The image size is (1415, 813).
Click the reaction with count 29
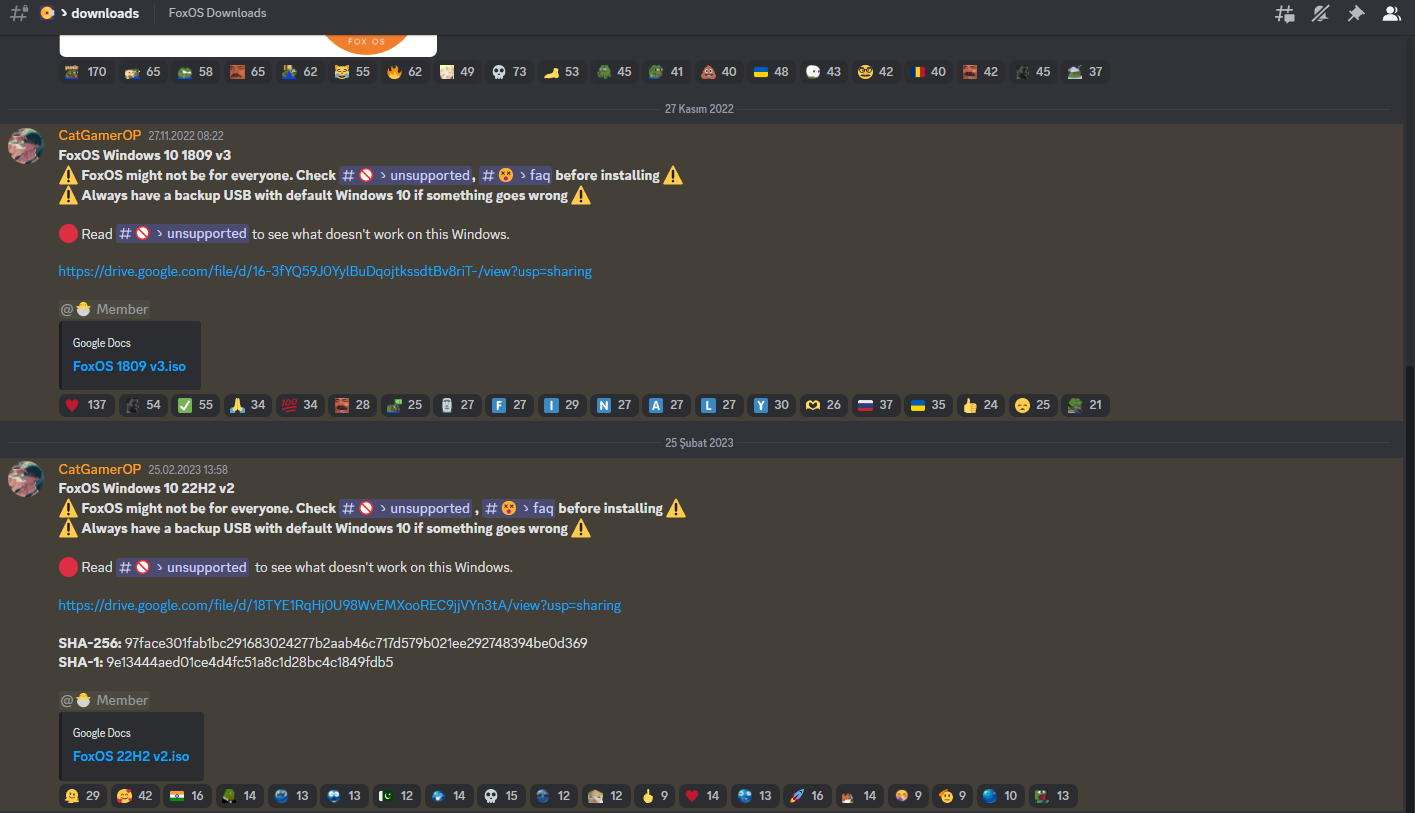click(x=82, y=796)
